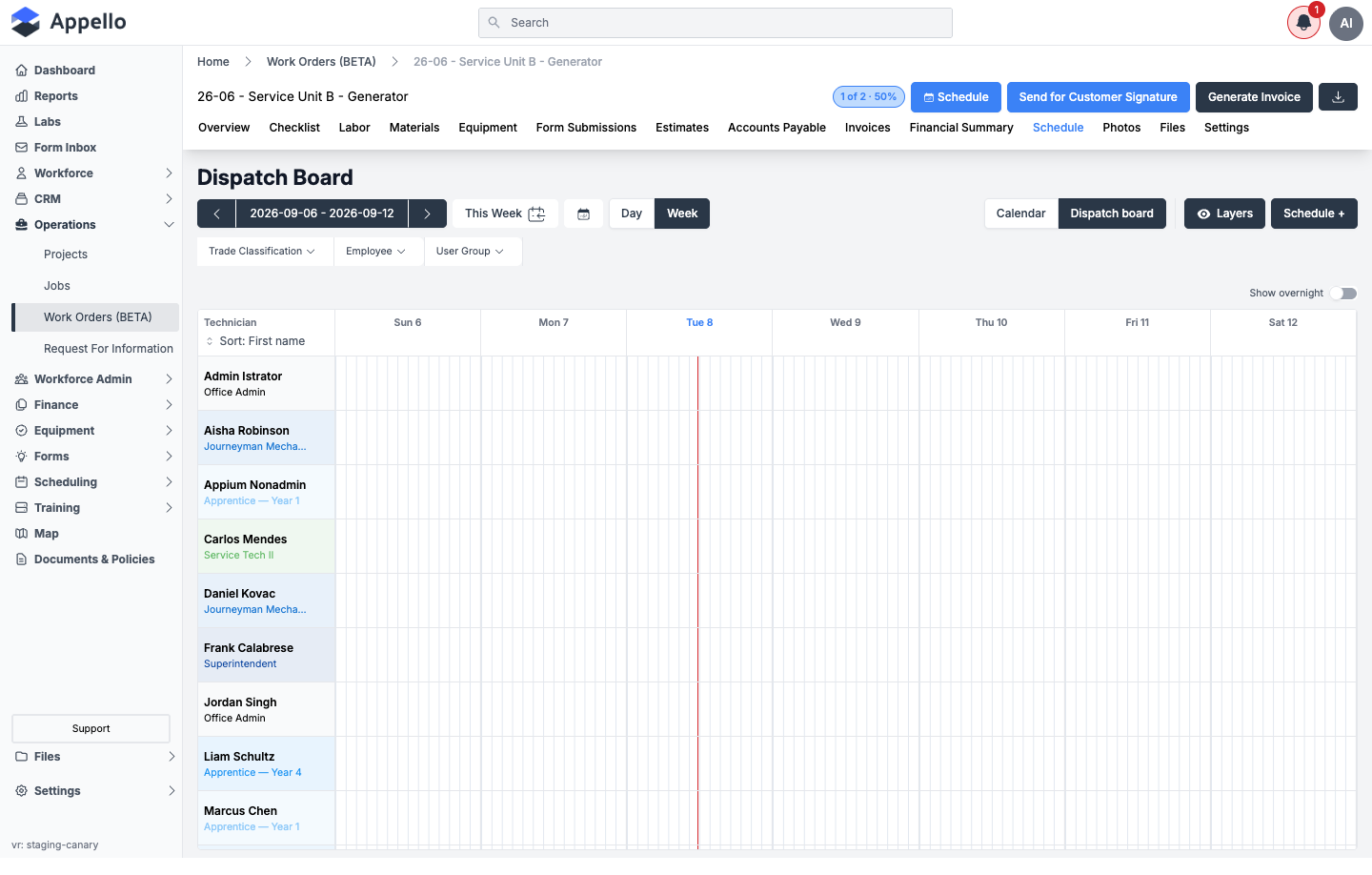
Task: Switch to Week view
Action: (682, 214)
